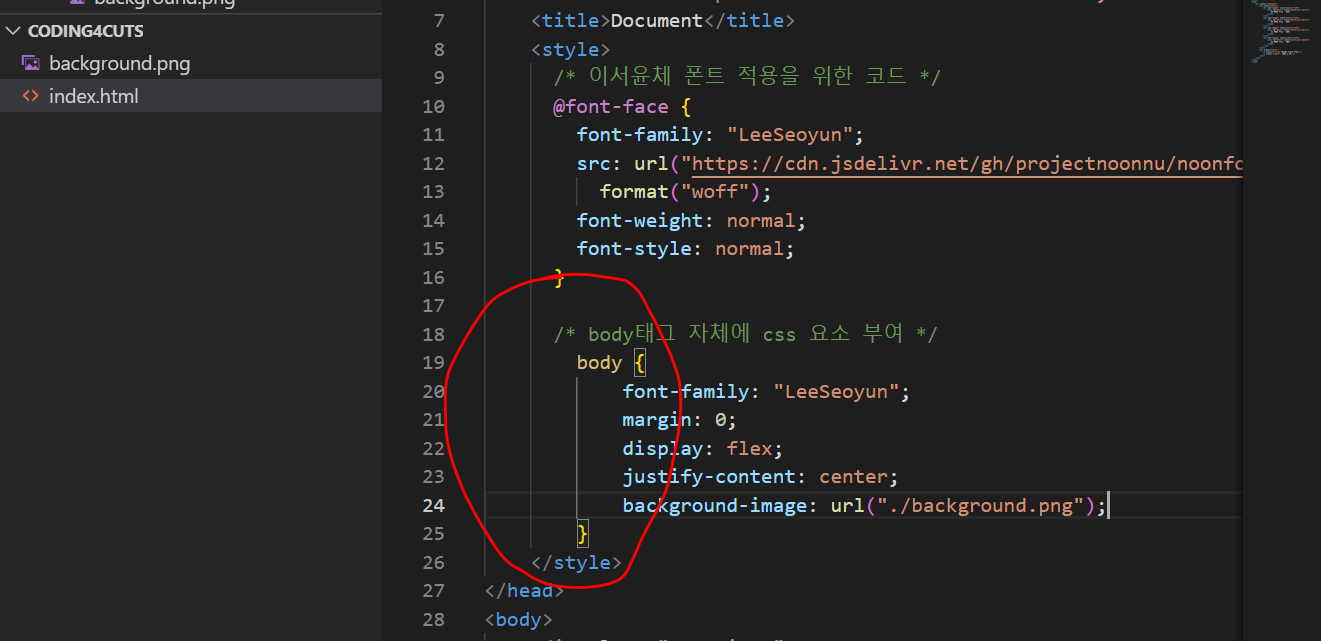
Task: Select the CODING4CUTS folder header label
Action: point(85,31)
